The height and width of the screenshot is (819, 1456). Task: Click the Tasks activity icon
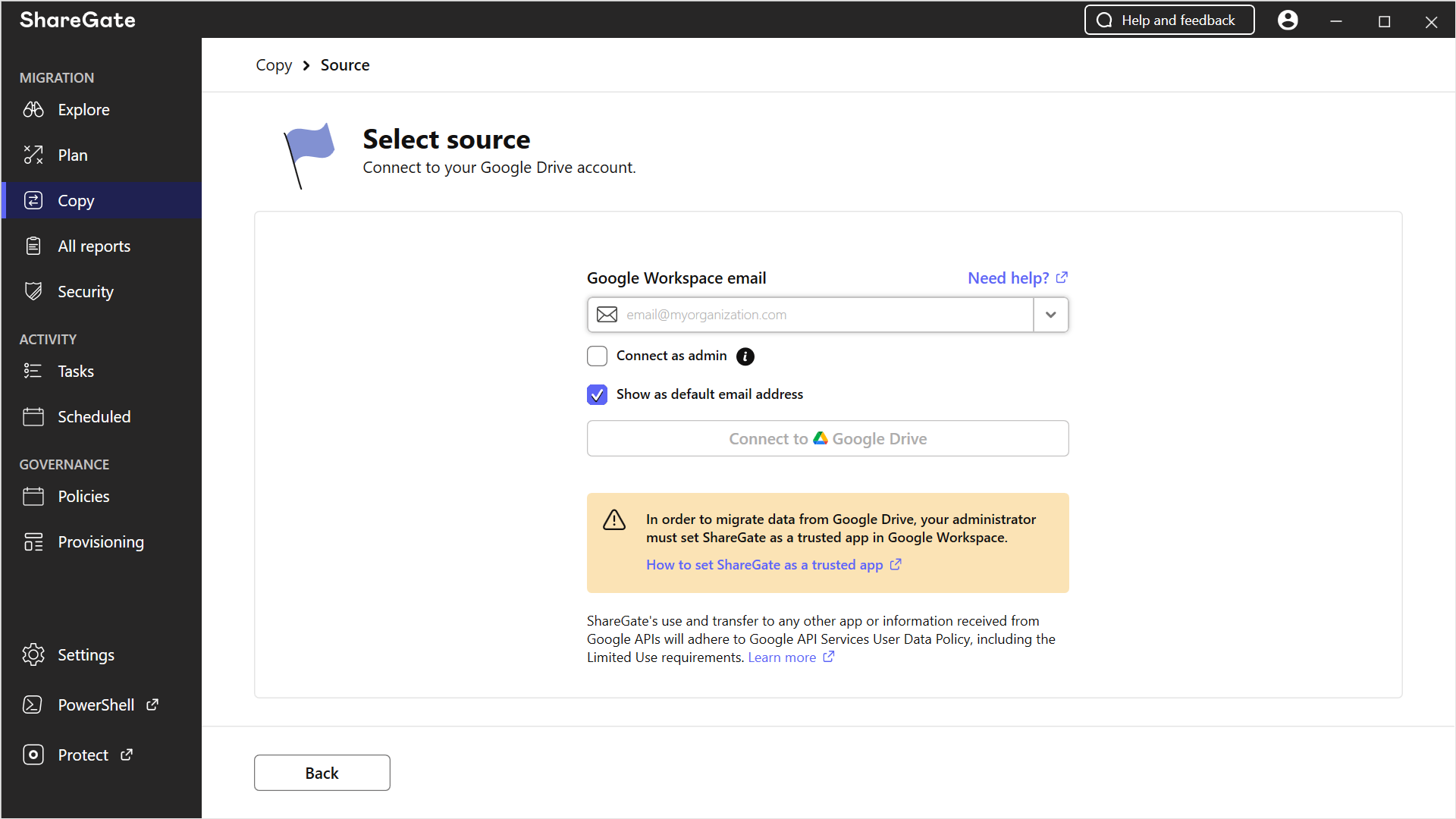33,371
